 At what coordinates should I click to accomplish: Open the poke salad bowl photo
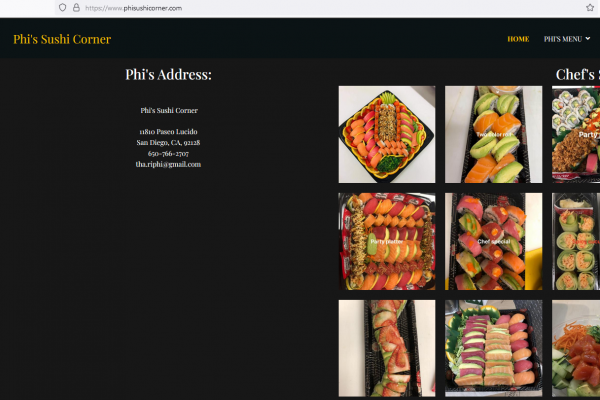coord(576,348)
